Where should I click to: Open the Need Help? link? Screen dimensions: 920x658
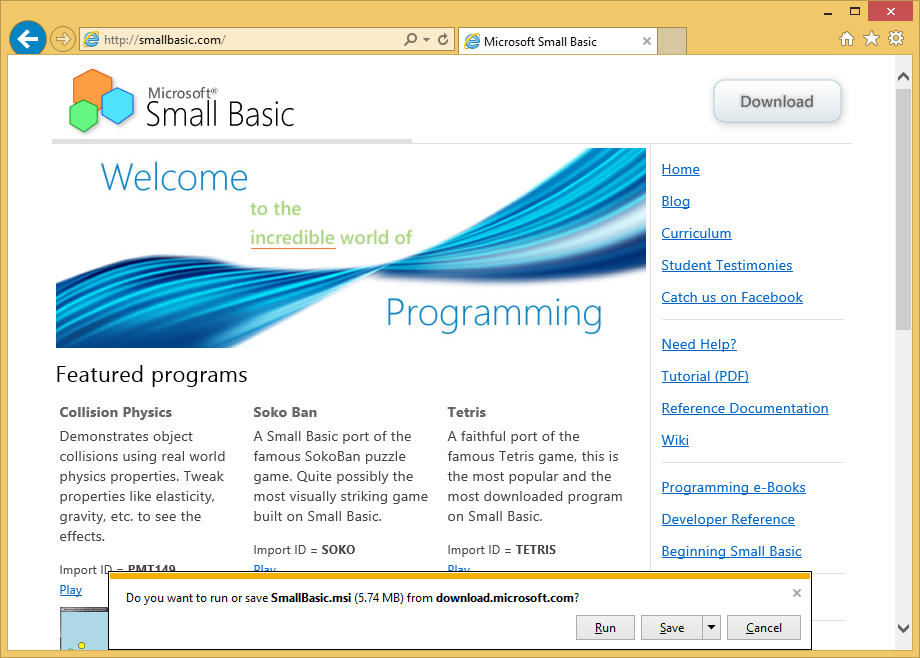[x=699, y=345]
